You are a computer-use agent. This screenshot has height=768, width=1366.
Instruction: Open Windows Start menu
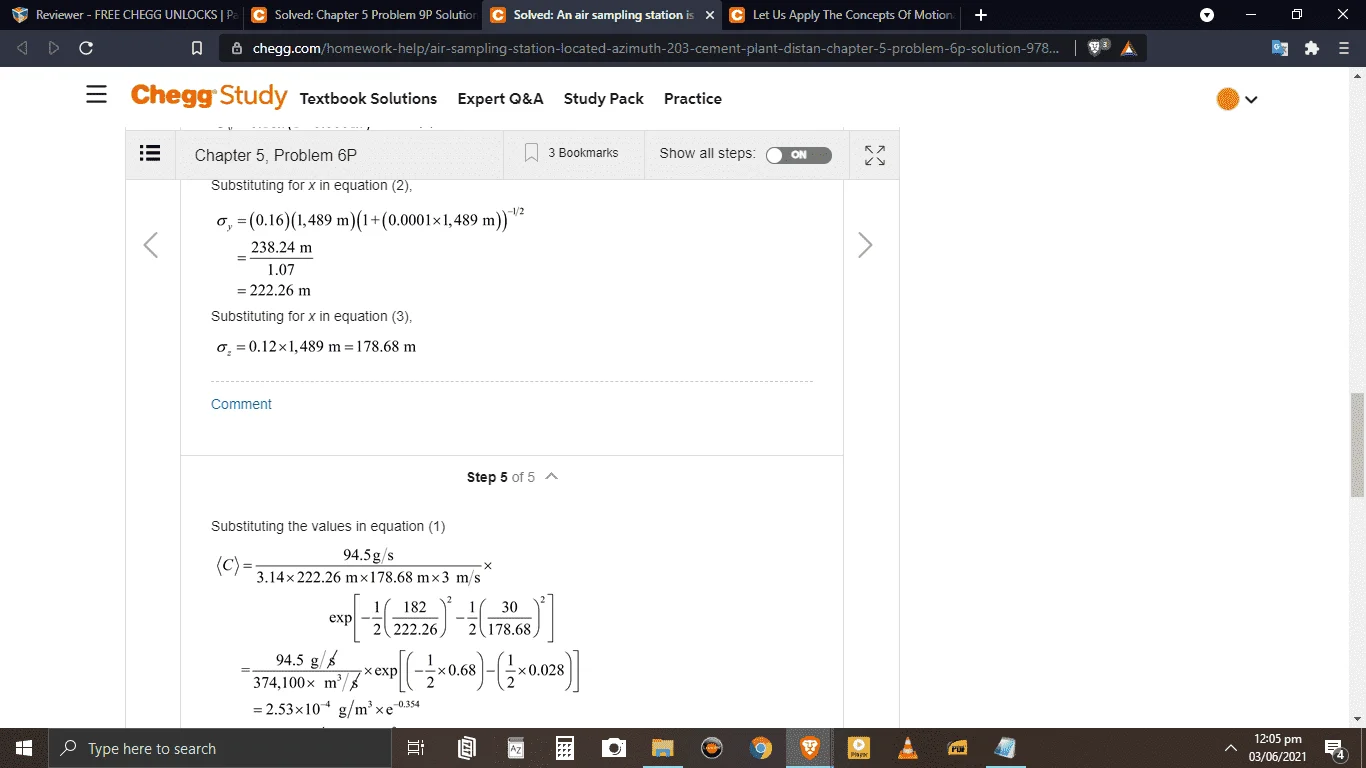(23, 748)
